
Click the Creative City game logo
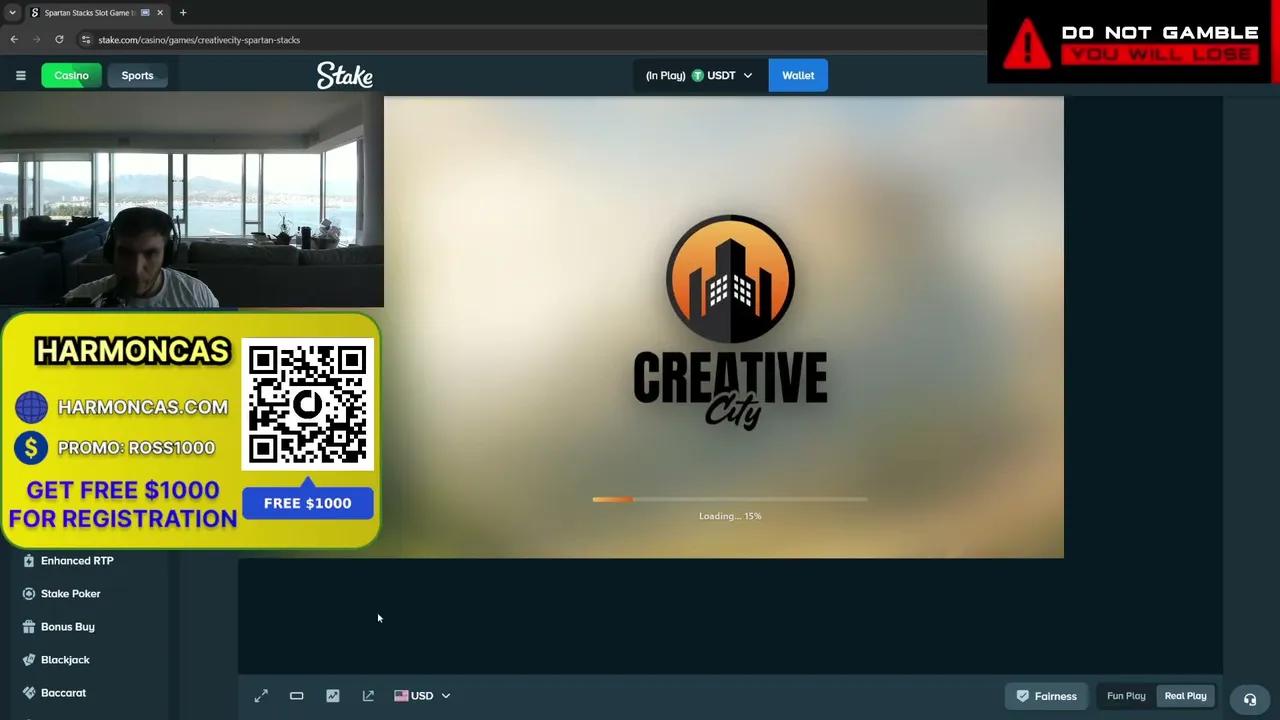pyautogui.click(x=730, y=322)
